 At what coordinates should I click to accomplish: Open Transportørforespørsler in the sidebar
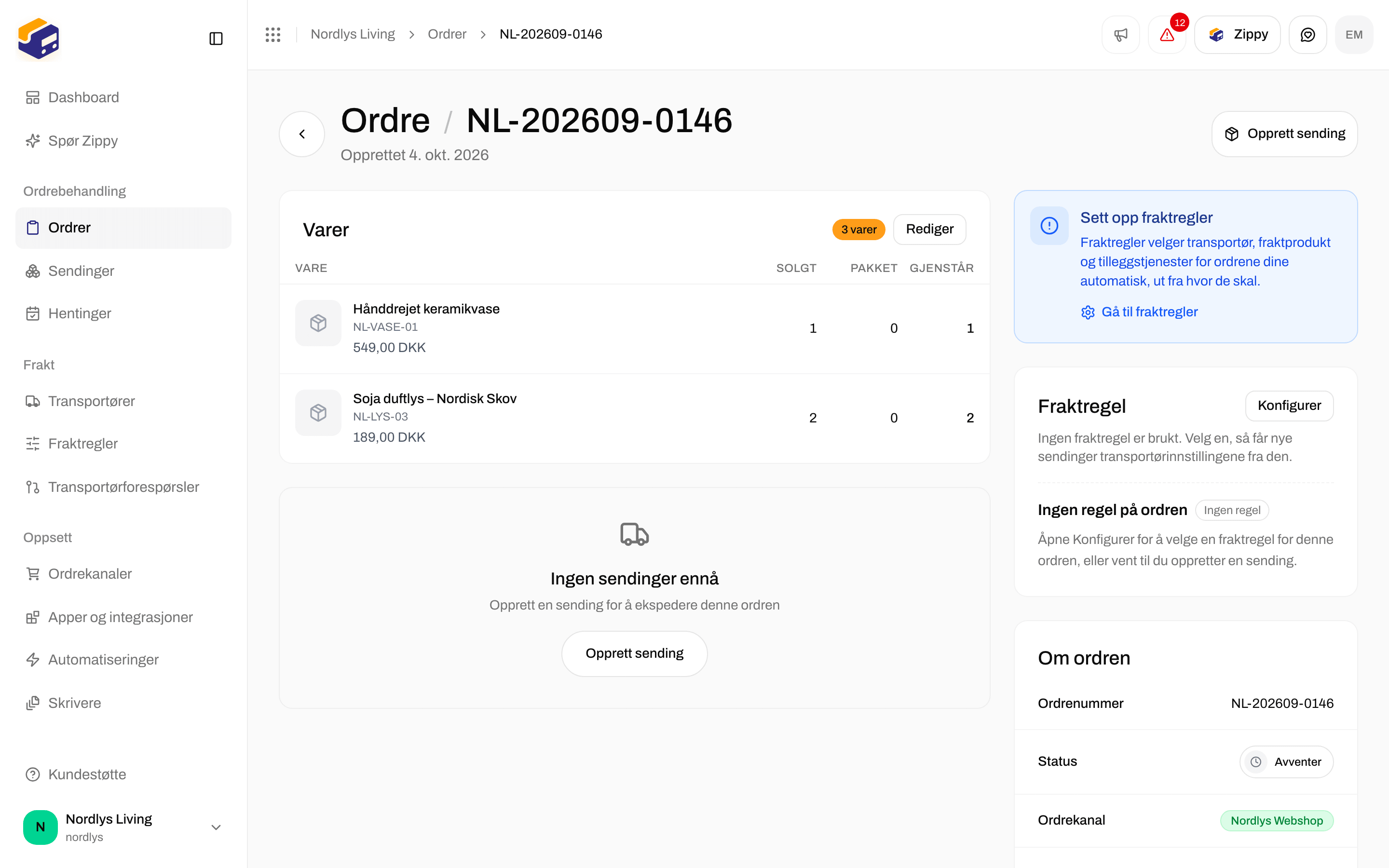[x=123, y=487]
